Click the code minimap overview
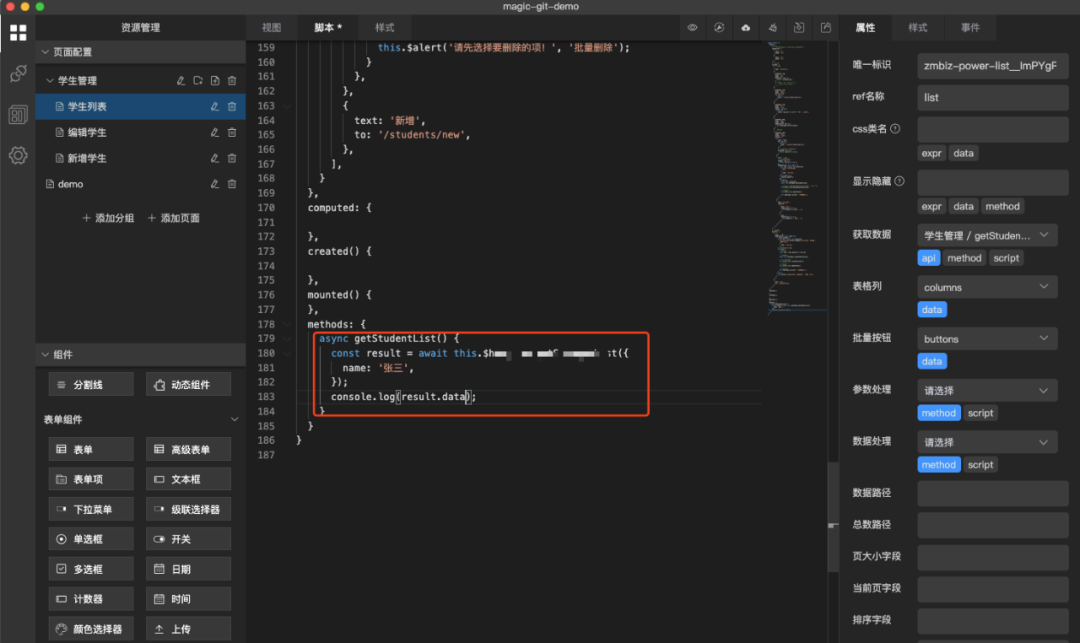 tap(797, 178)
